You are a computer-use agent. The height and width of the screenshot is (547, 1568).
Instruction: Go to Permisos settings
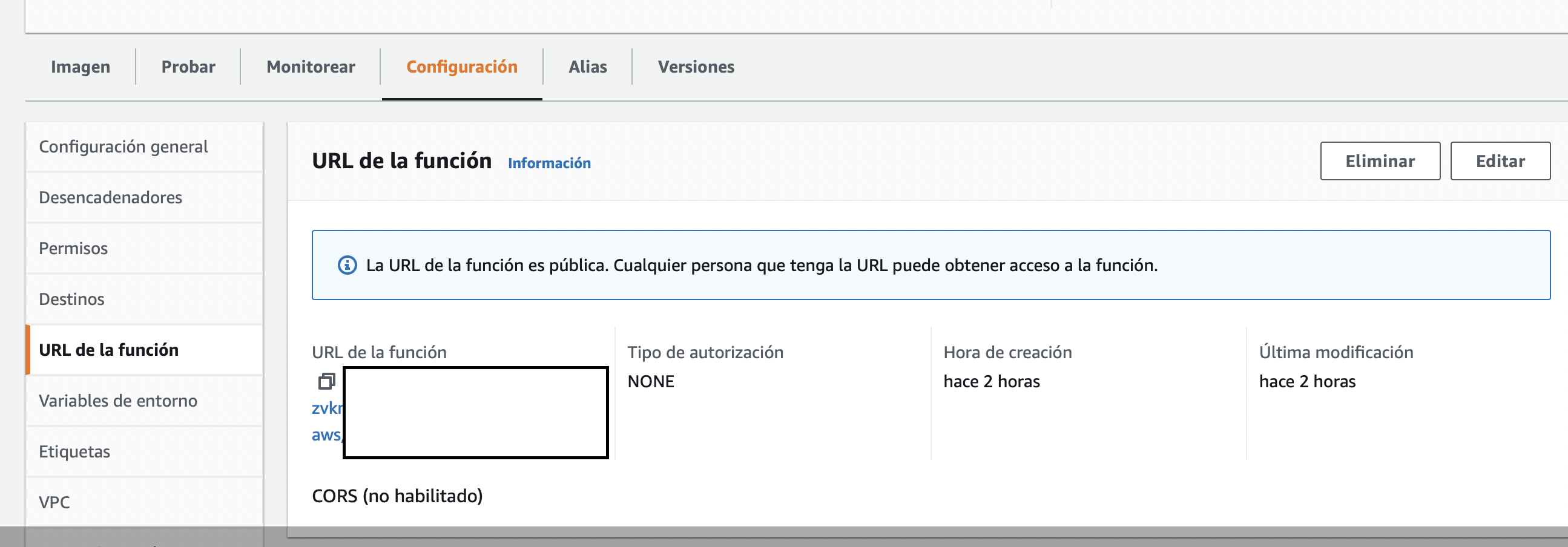click(73, 248)
